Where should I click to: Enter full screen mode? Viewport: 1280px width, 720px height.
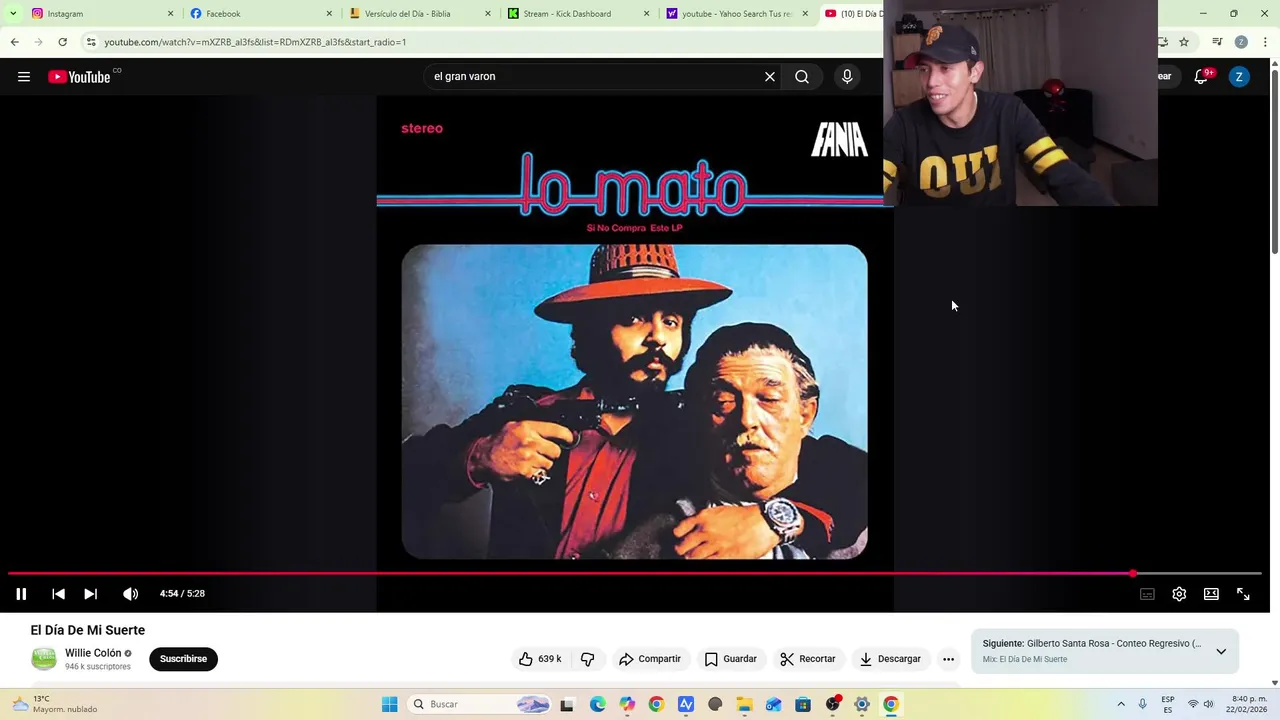(x=1243, y=594)
